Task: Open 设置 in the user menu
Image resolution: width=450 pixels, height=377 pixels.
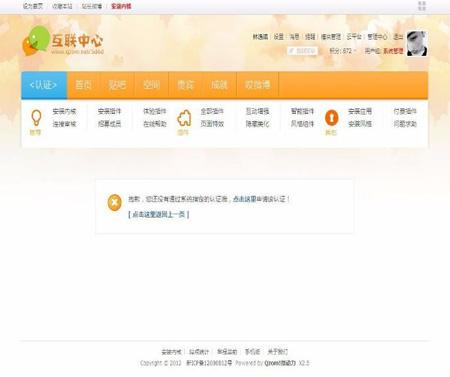Action: click(279, 37)
